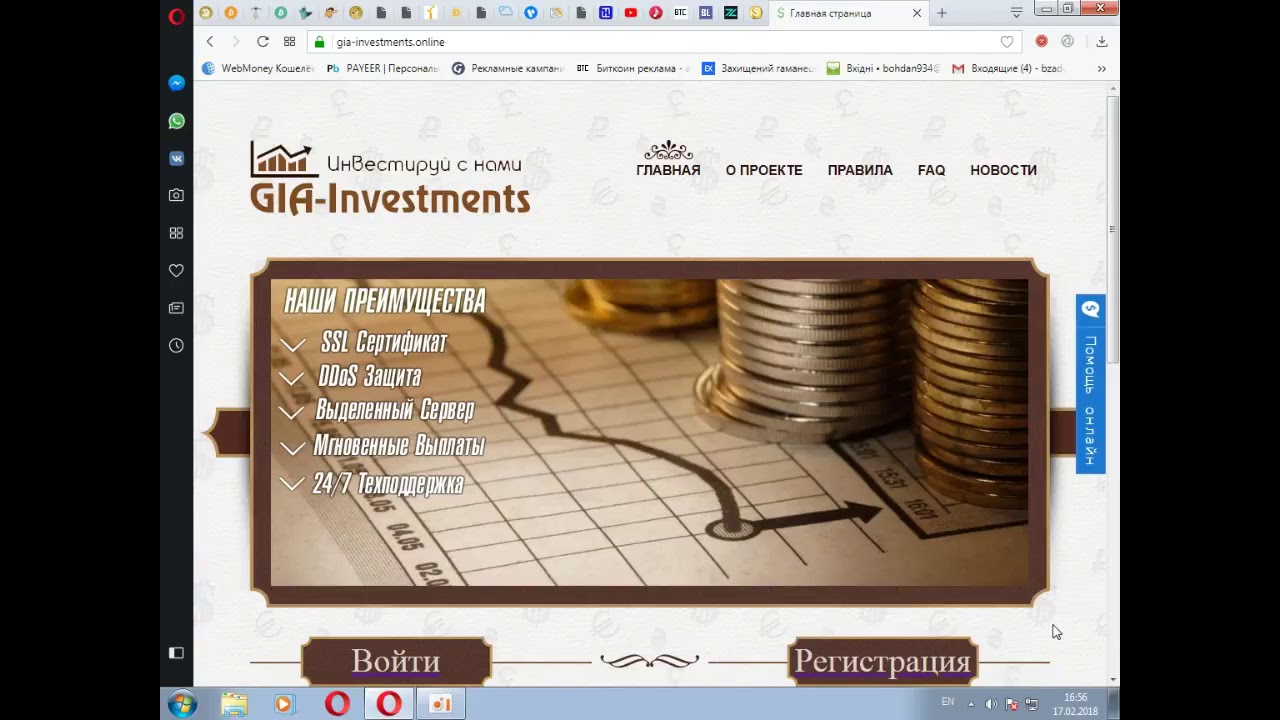Screen dimensions: 1280x720
Task: Click the network tray icon
Action: point(1032,704)
